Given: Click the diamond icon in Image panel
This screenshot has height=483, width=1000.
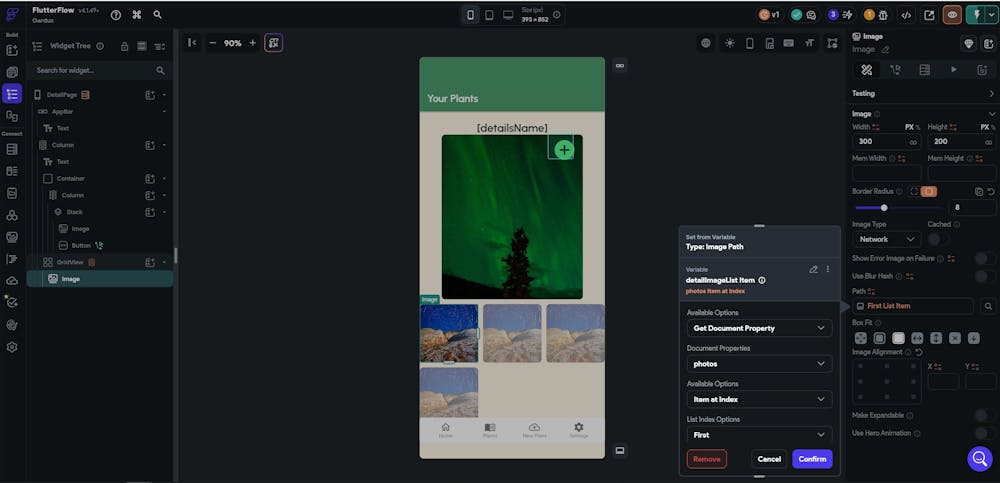Looking at the screenshot, I should 969,43.
